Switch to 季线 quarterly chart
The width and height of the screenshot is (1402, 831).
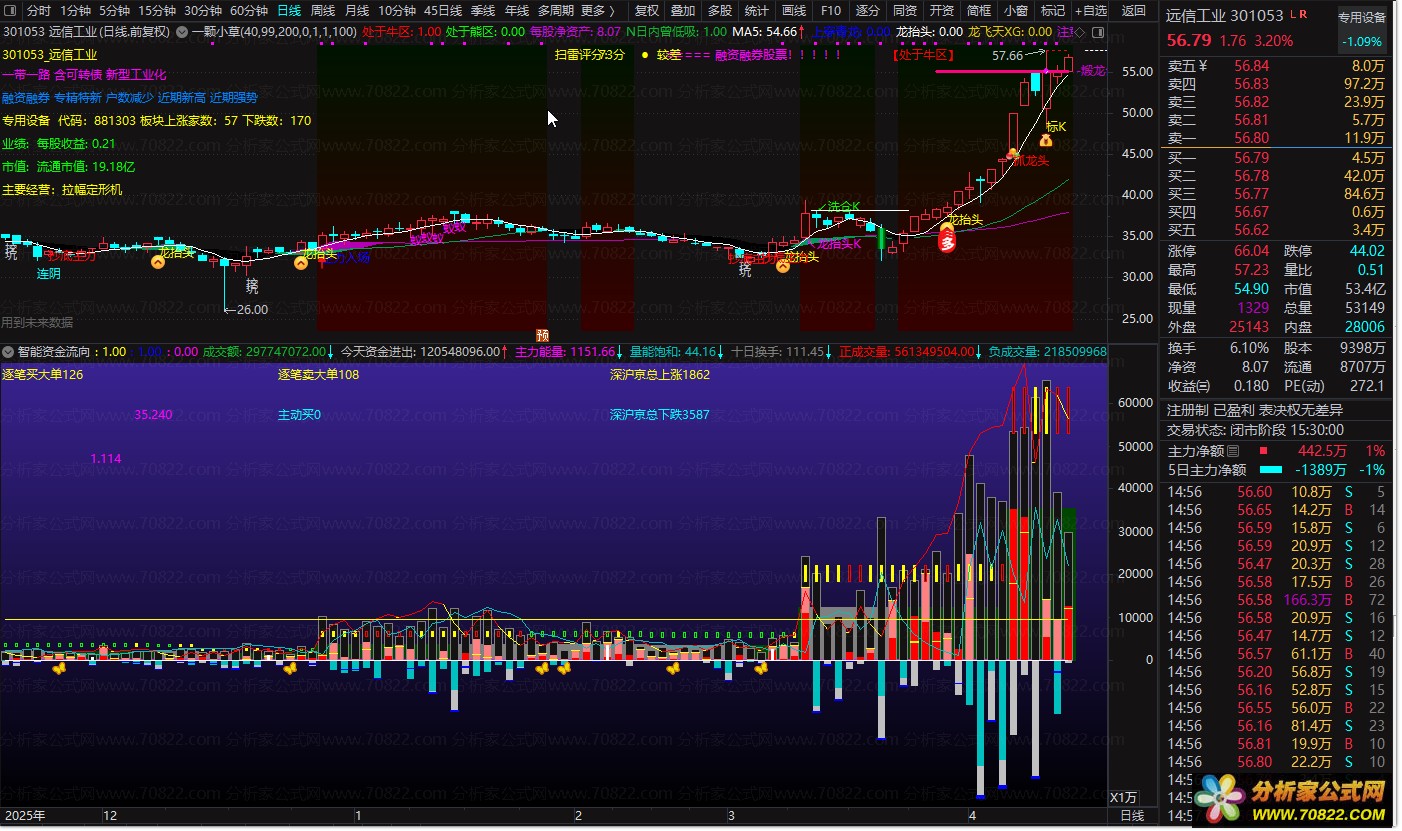coord(483,11)
